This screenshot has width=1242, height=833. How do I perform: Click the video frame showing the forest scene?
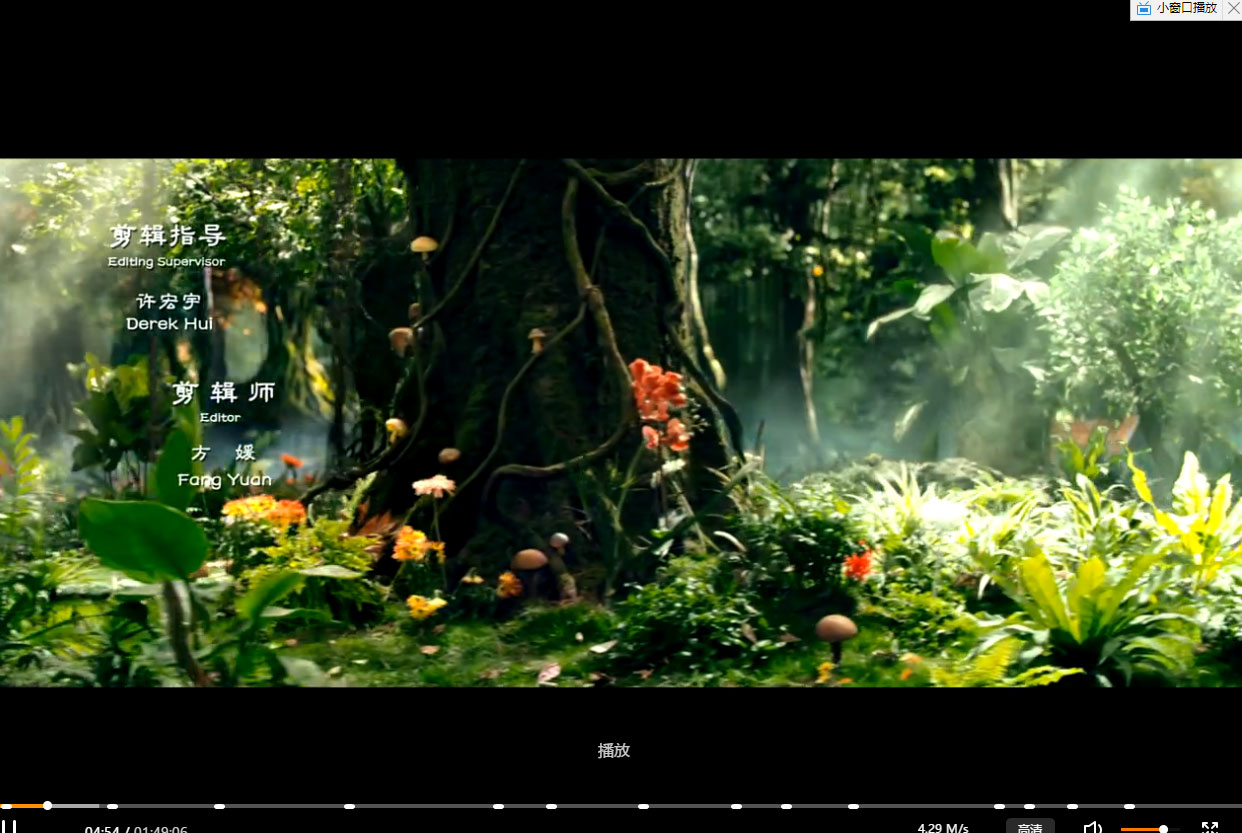[x=620, y=422]
